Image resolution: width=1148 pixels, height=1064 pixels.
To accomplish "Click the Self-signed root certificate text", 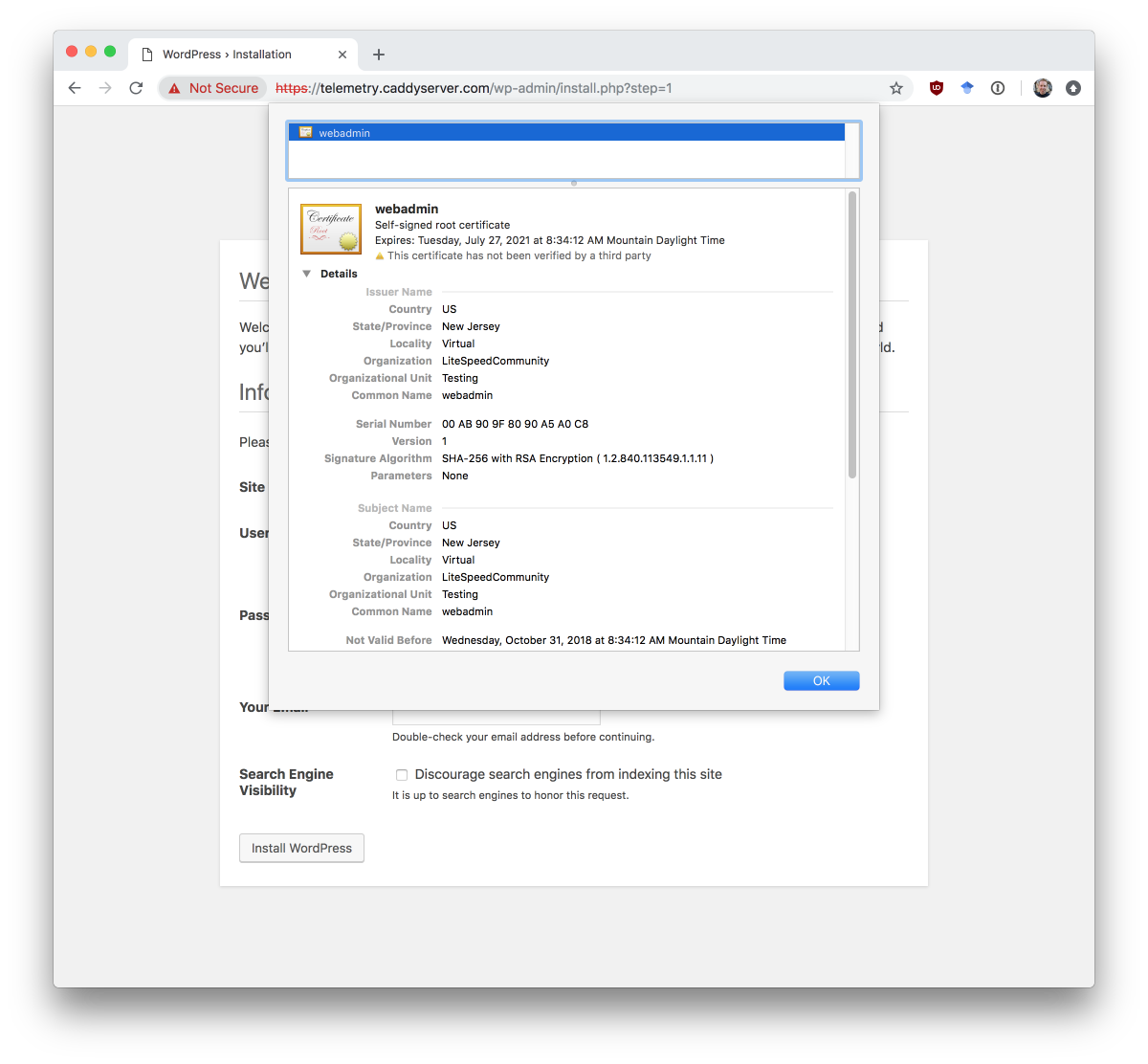I will click(x=442, y=225).
